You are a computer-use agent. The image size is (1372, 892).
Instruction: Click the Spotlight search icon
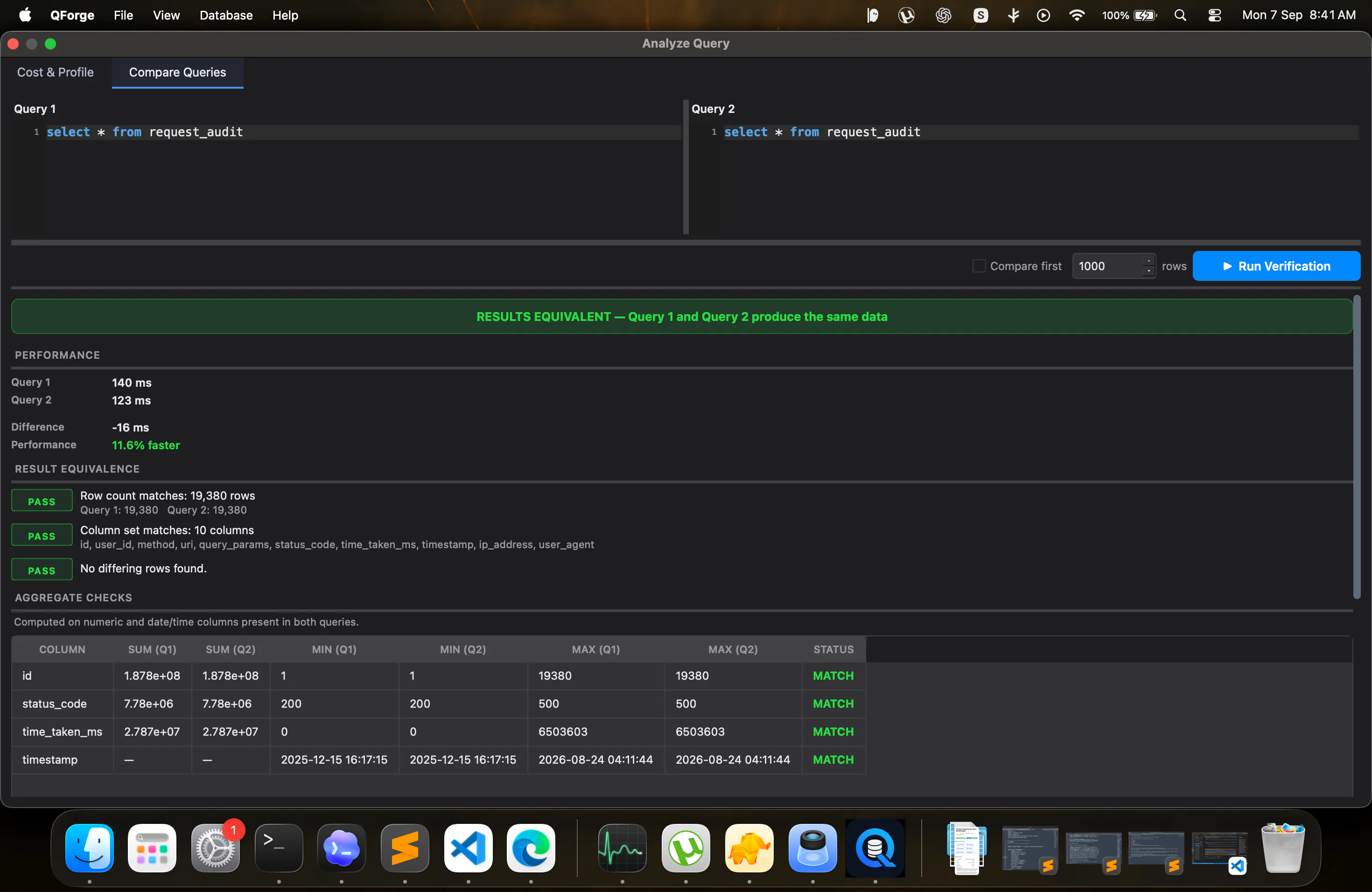[1180, 15]
